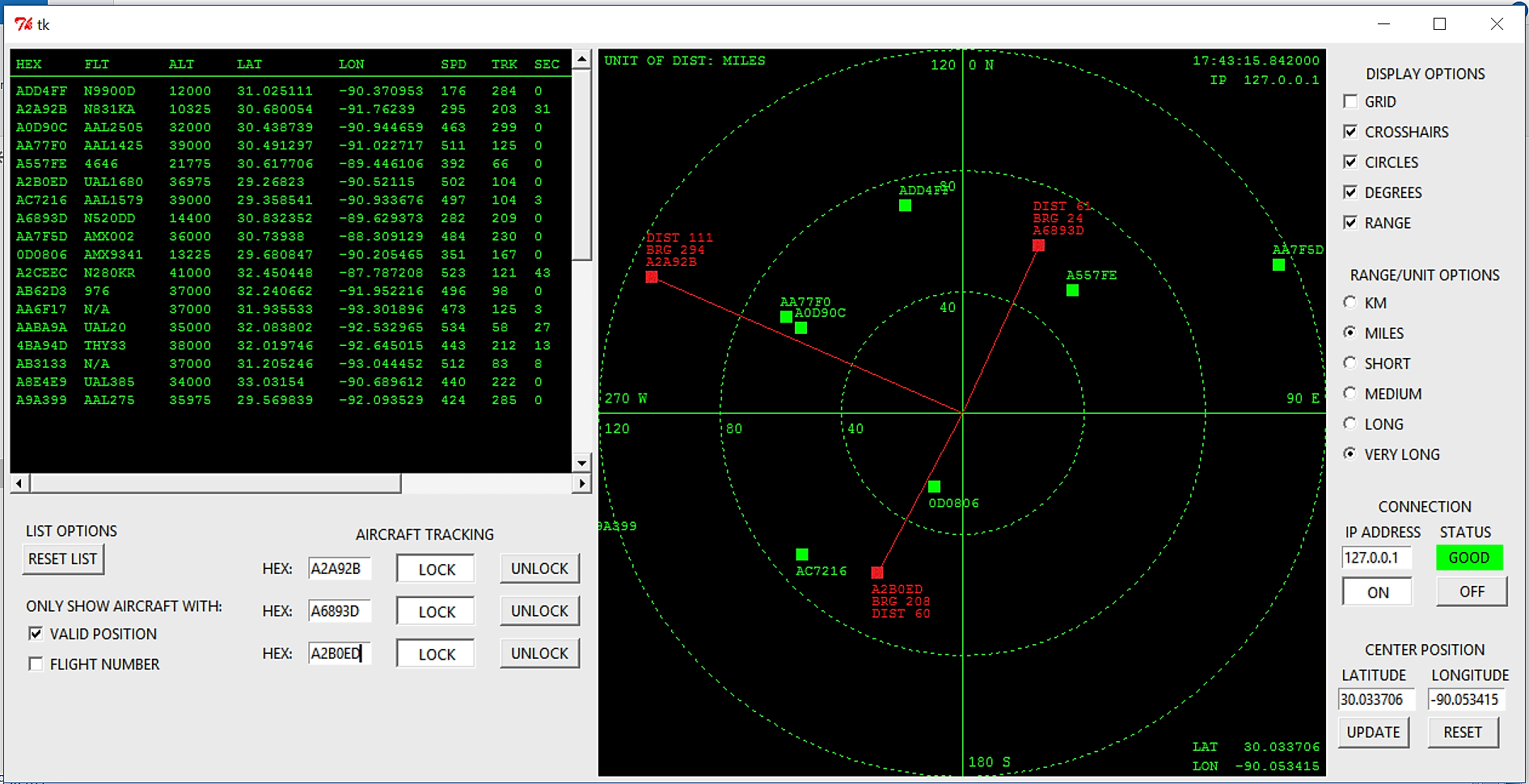Toggle the CROSSHAIRS checkbox

1349,131
